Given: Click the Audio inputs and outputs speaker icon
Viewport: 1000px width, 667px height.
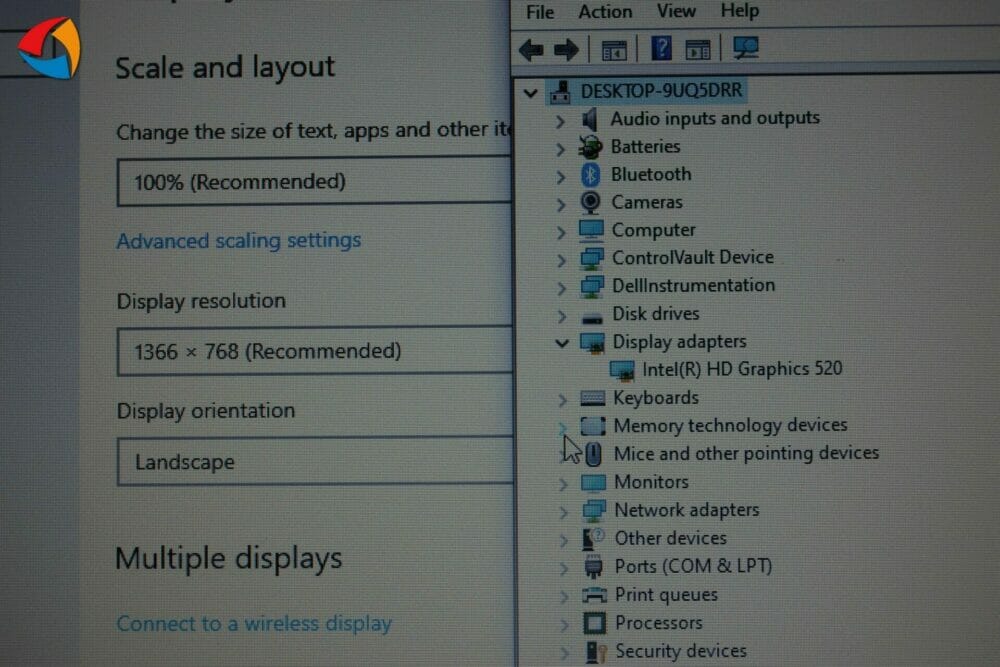Looking at the screenshot, I should pyautogui.click(x=590, y=119).
